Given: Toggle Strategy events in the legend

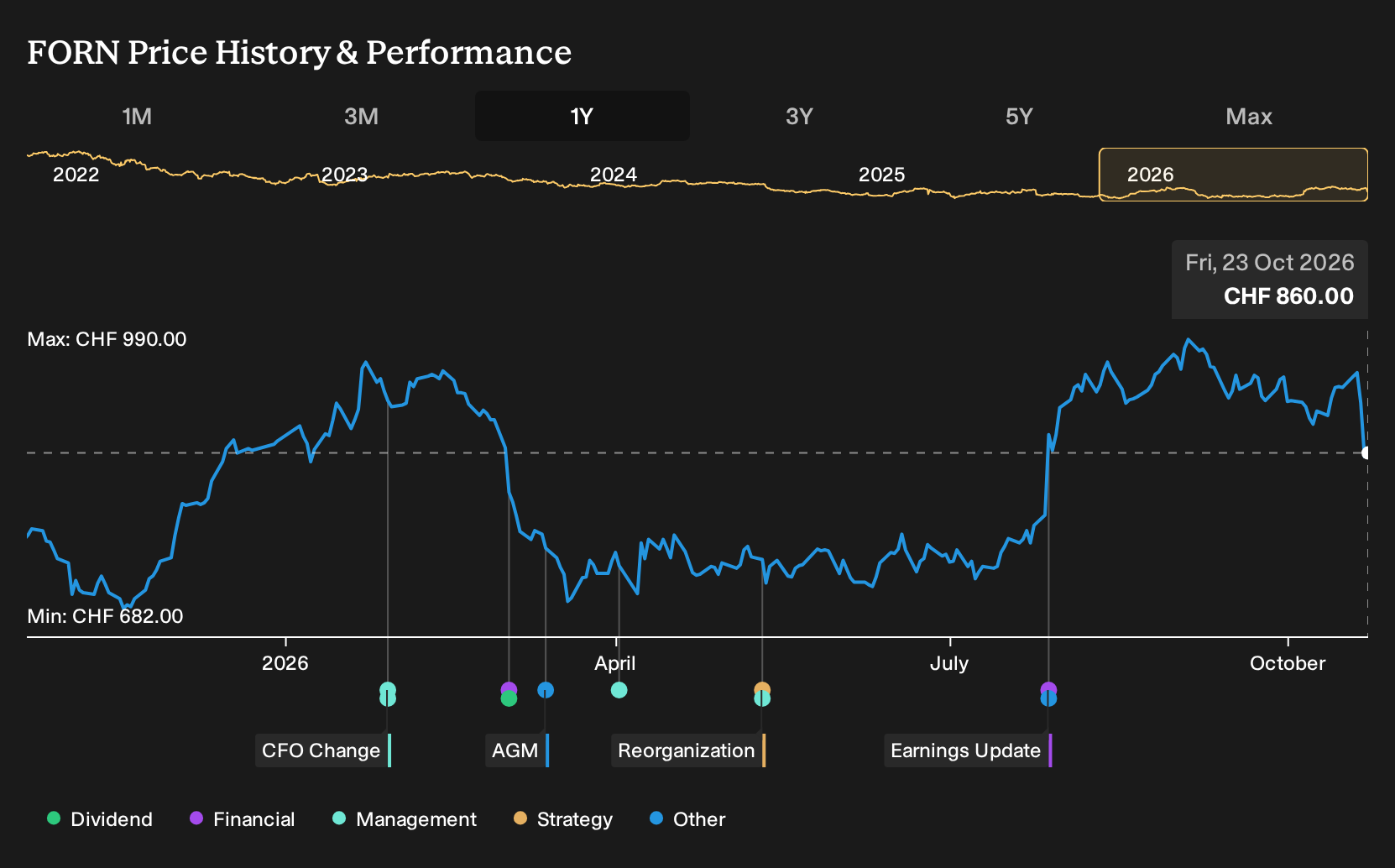Looking at the screenshot, I should pos(563,819).
